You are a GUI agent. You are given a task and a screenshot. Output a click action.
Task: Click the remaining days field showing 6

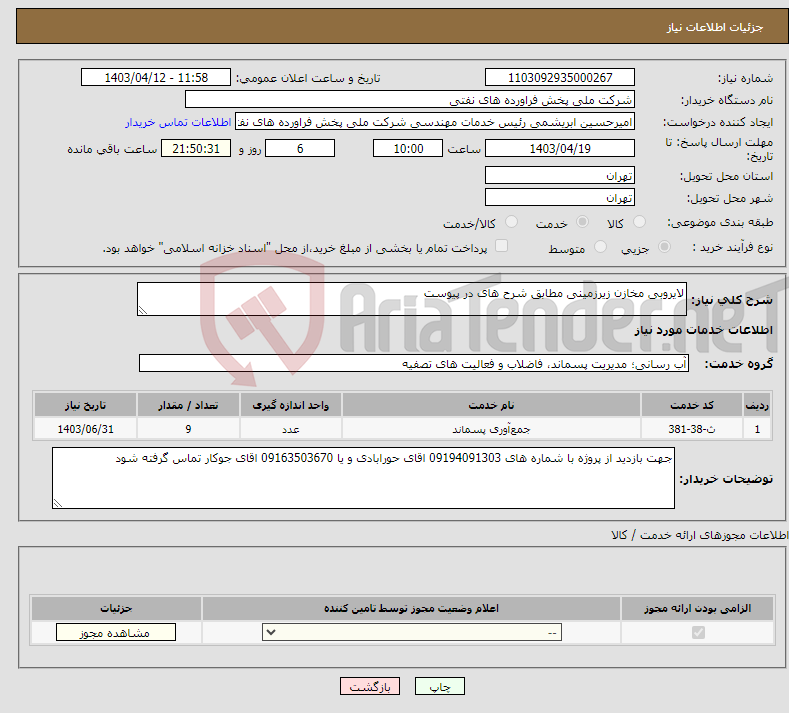tap(300, 148)
